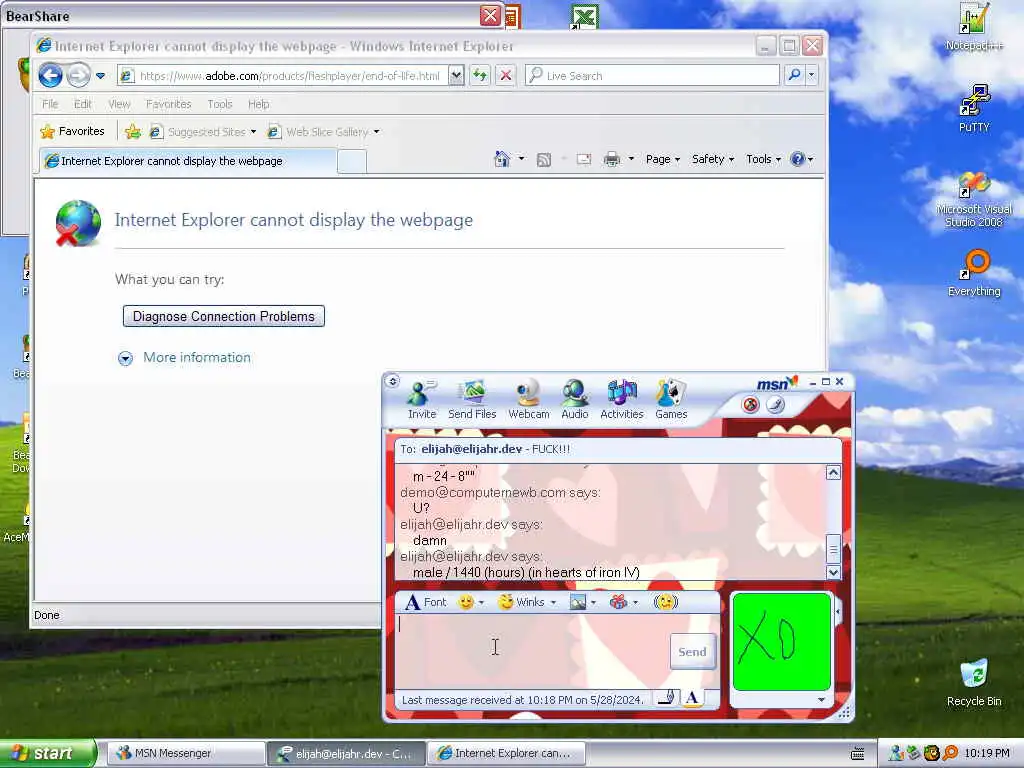Open display picture options arrow below avatar

pos(821,699)
